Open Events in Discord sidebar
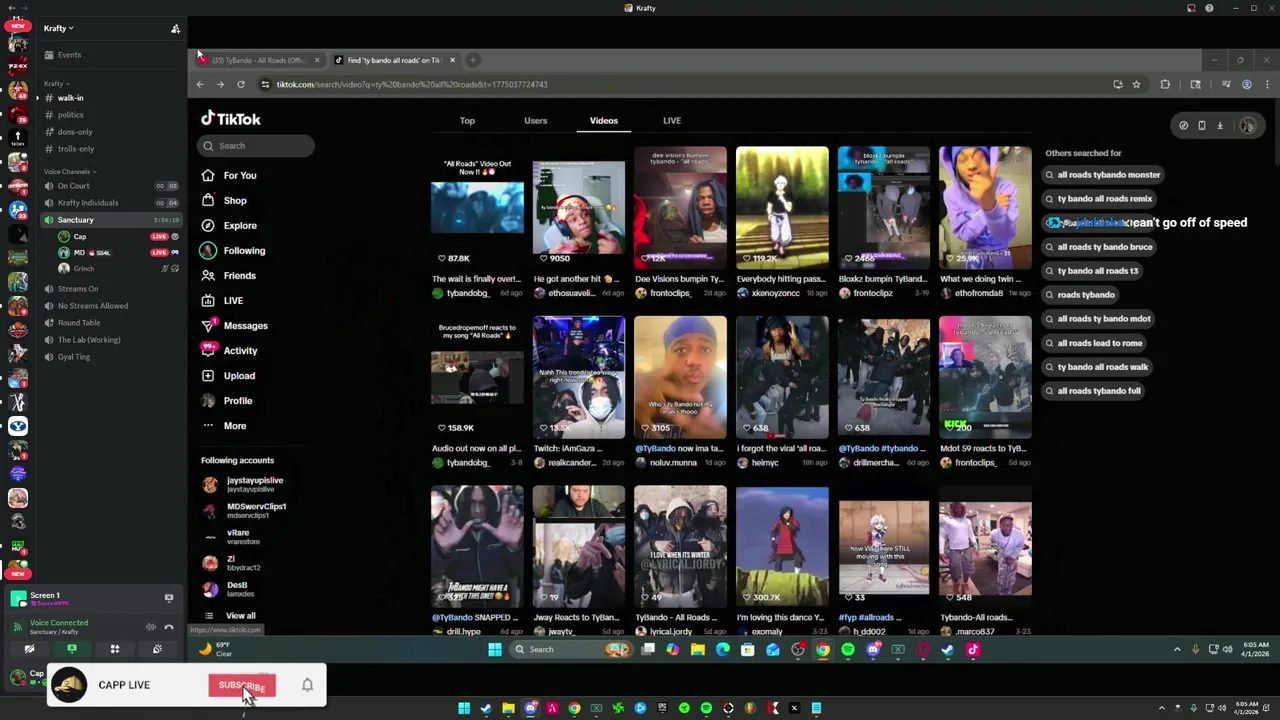The image size is (1280, 720). 110,55
